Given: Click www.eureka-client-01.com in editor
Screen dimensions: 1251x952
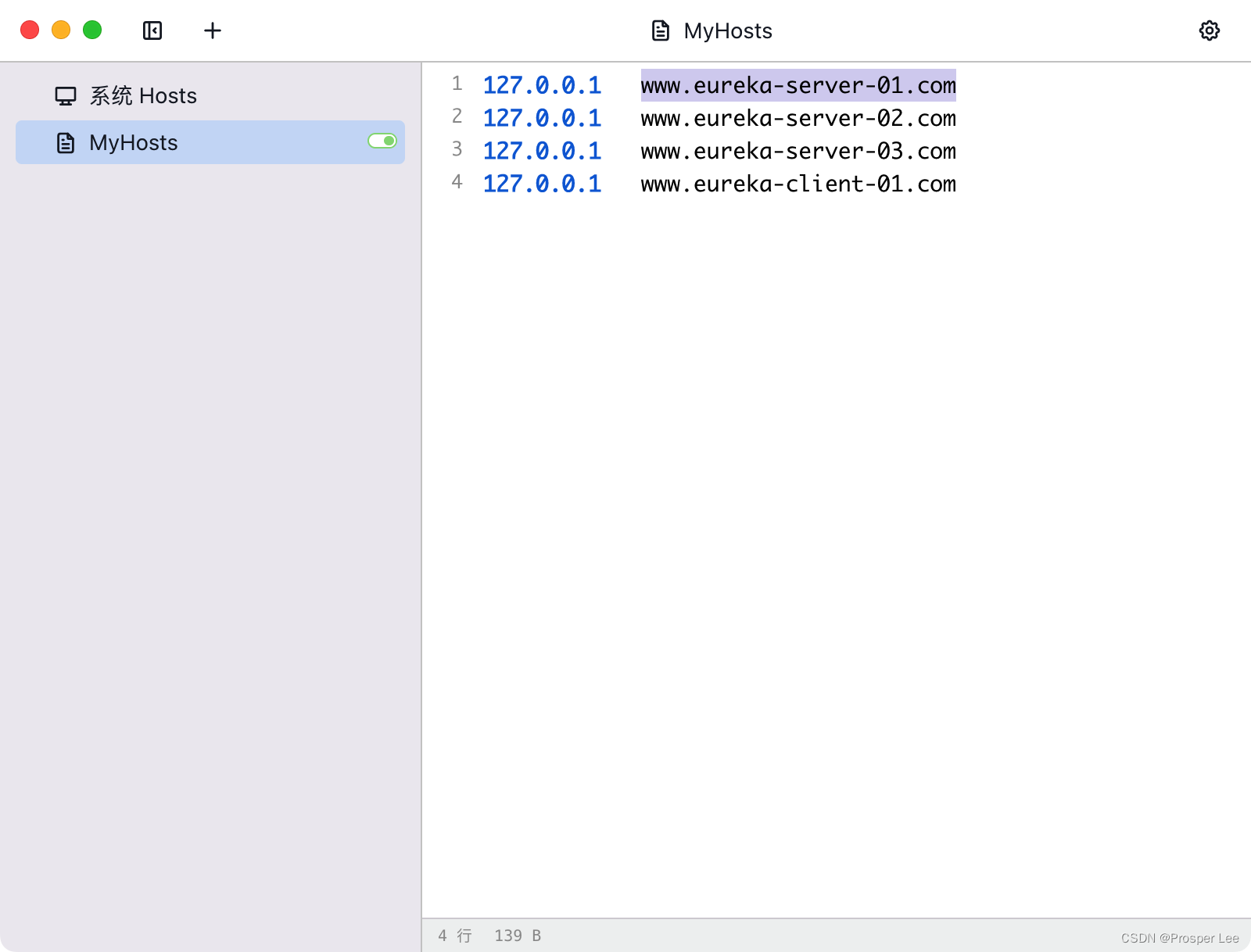Looking at the screenshot, I should click(798, 184).
